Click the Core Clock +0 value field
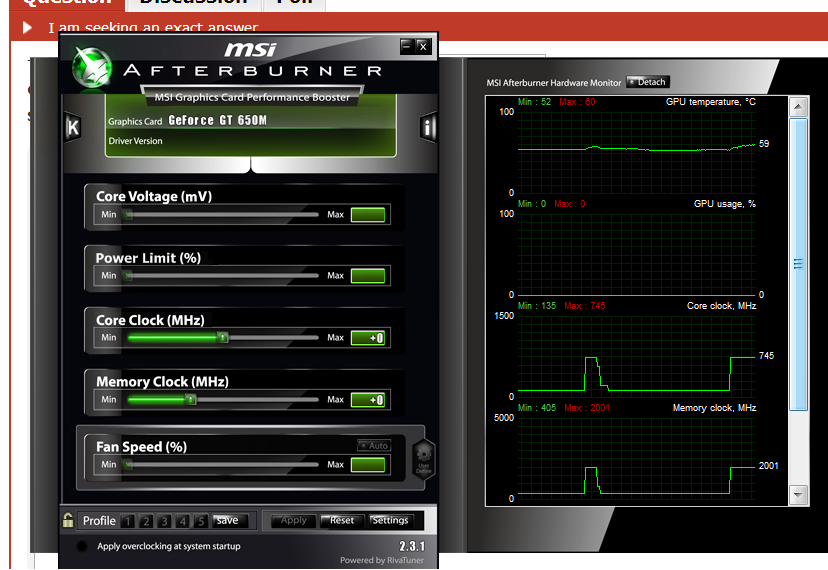Image resolution: width=828 pixels, height=570 pixels. [368, 338]
